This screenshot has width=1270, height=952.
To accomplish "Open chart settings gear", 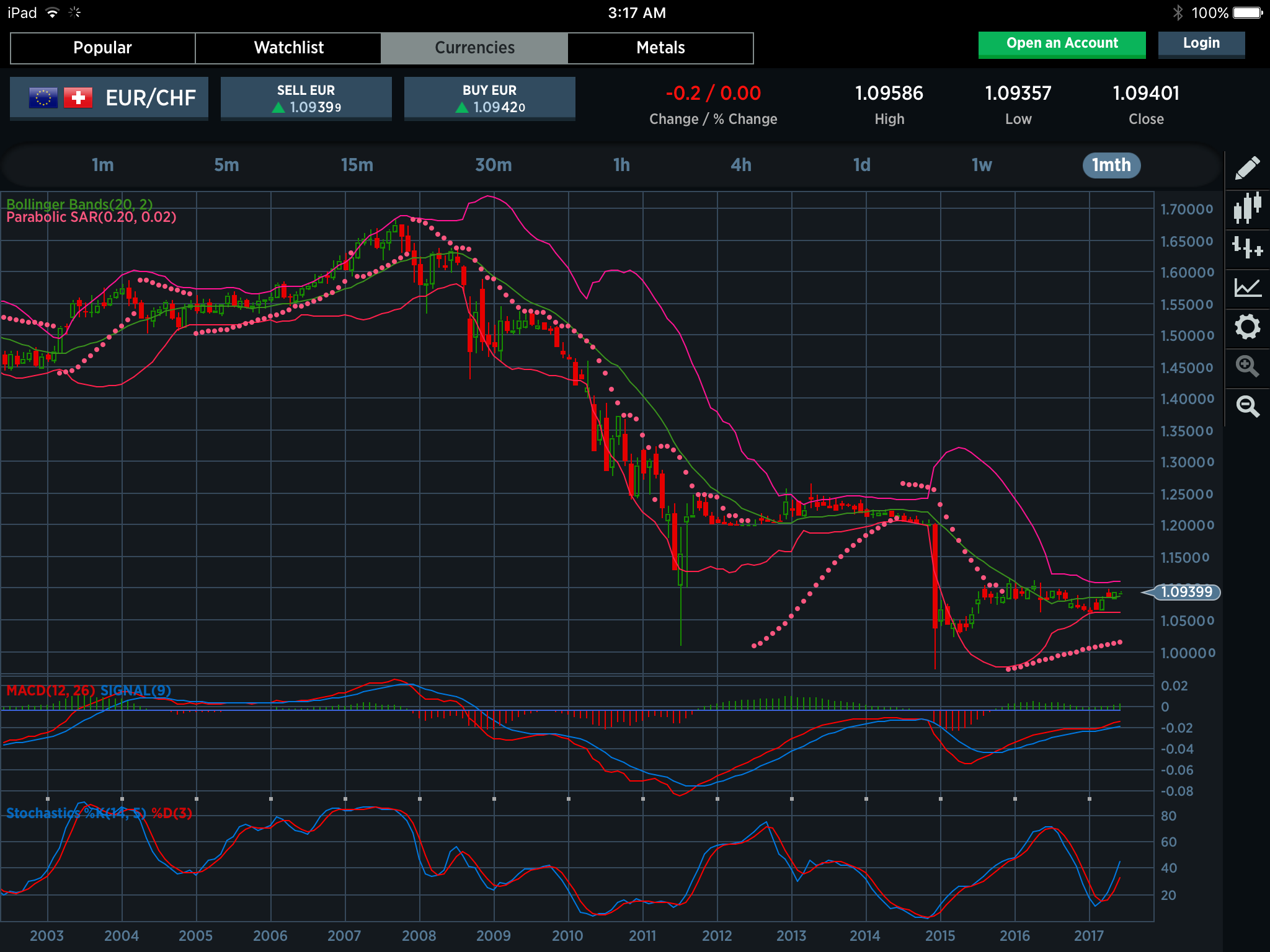I will 1247,327.
